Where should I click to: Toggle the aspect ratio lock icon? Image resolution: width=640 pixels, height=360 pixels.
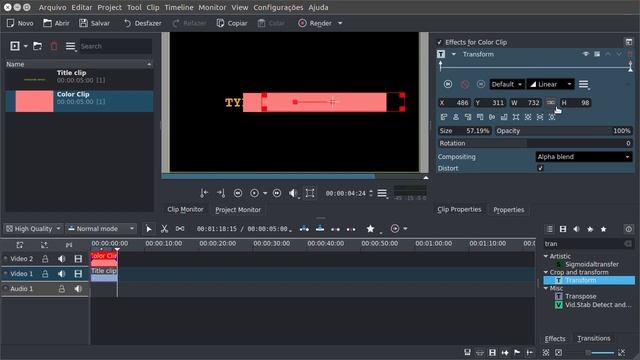551,102
